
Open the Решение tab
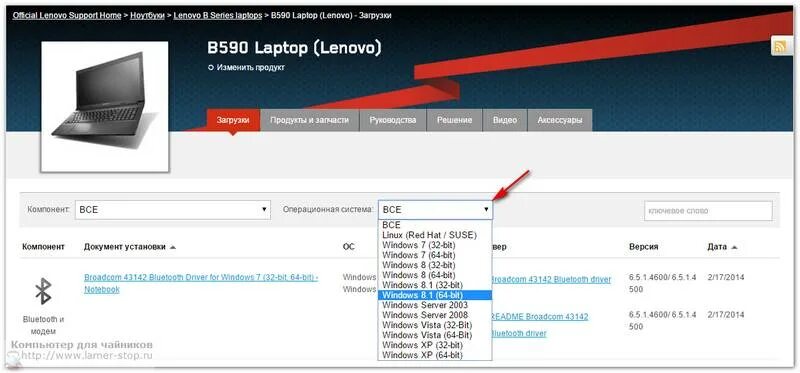(x=454, y=120)
